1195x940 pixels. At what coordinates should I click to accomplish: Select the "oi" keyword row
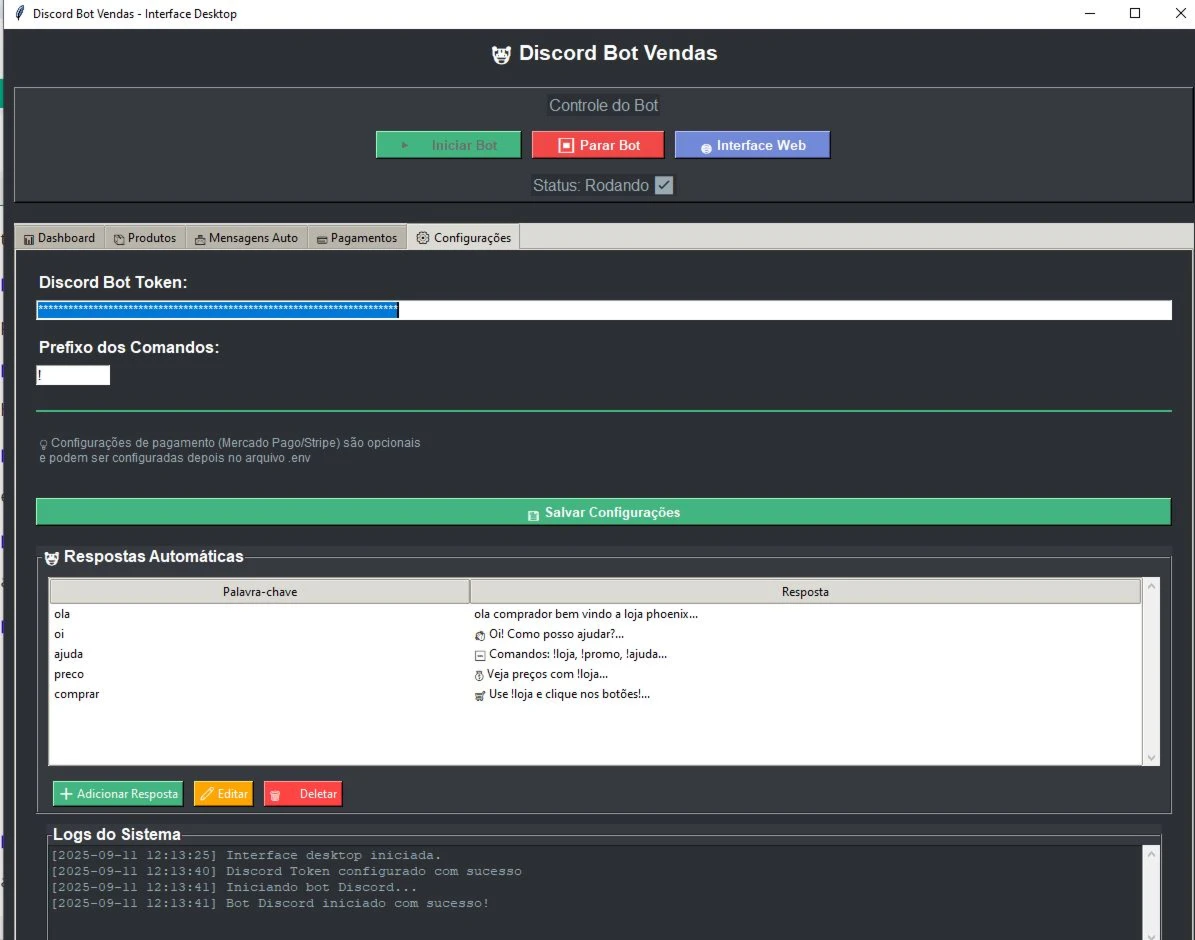(x=59, y=634)
